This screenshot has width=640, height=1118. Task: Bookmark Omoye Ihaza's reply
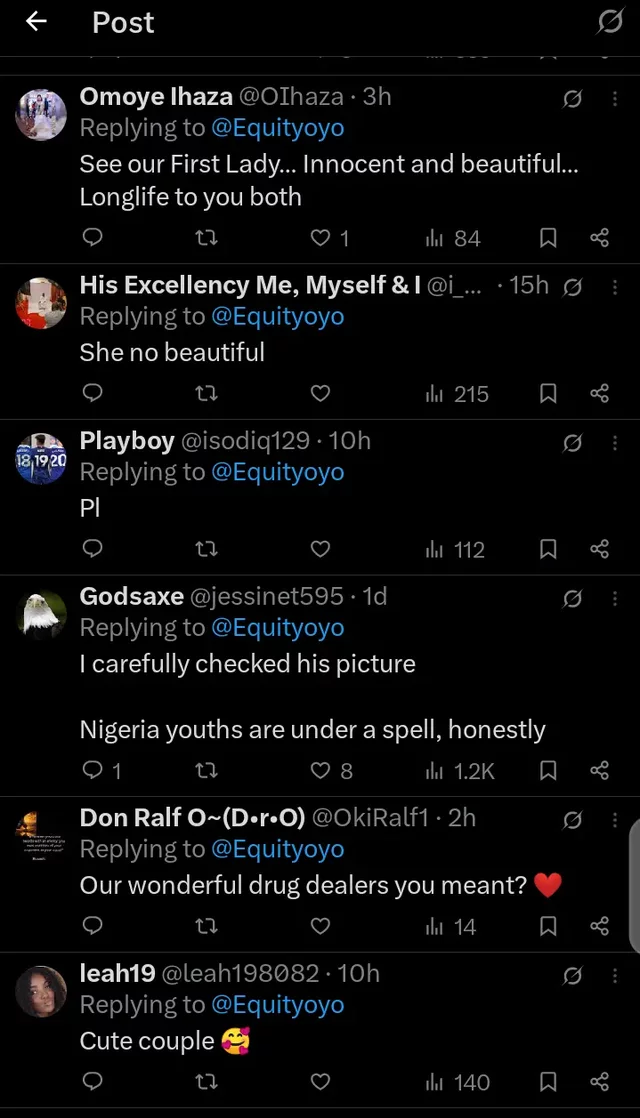(548, 238)
